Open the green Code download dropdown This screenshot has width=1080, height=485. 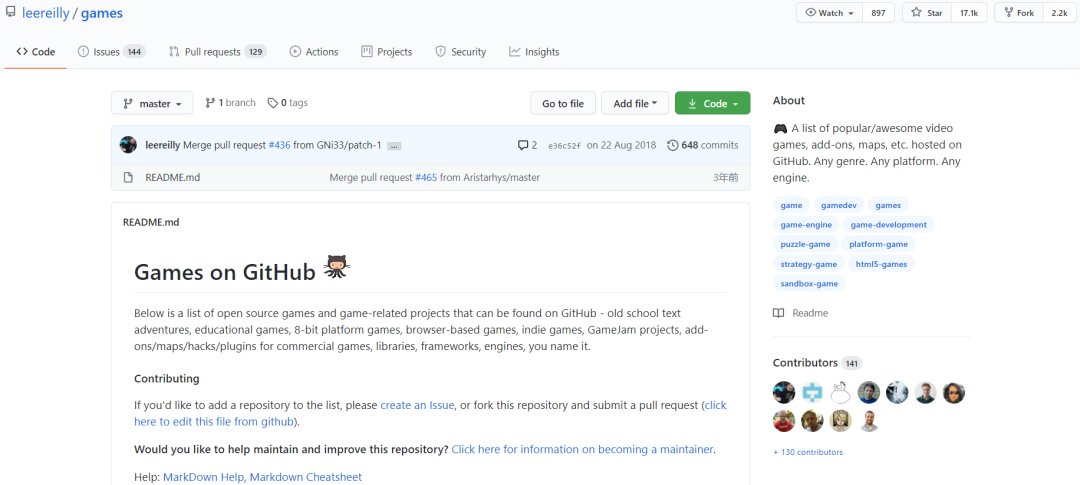pyautogui.click(x=713, y=103)
